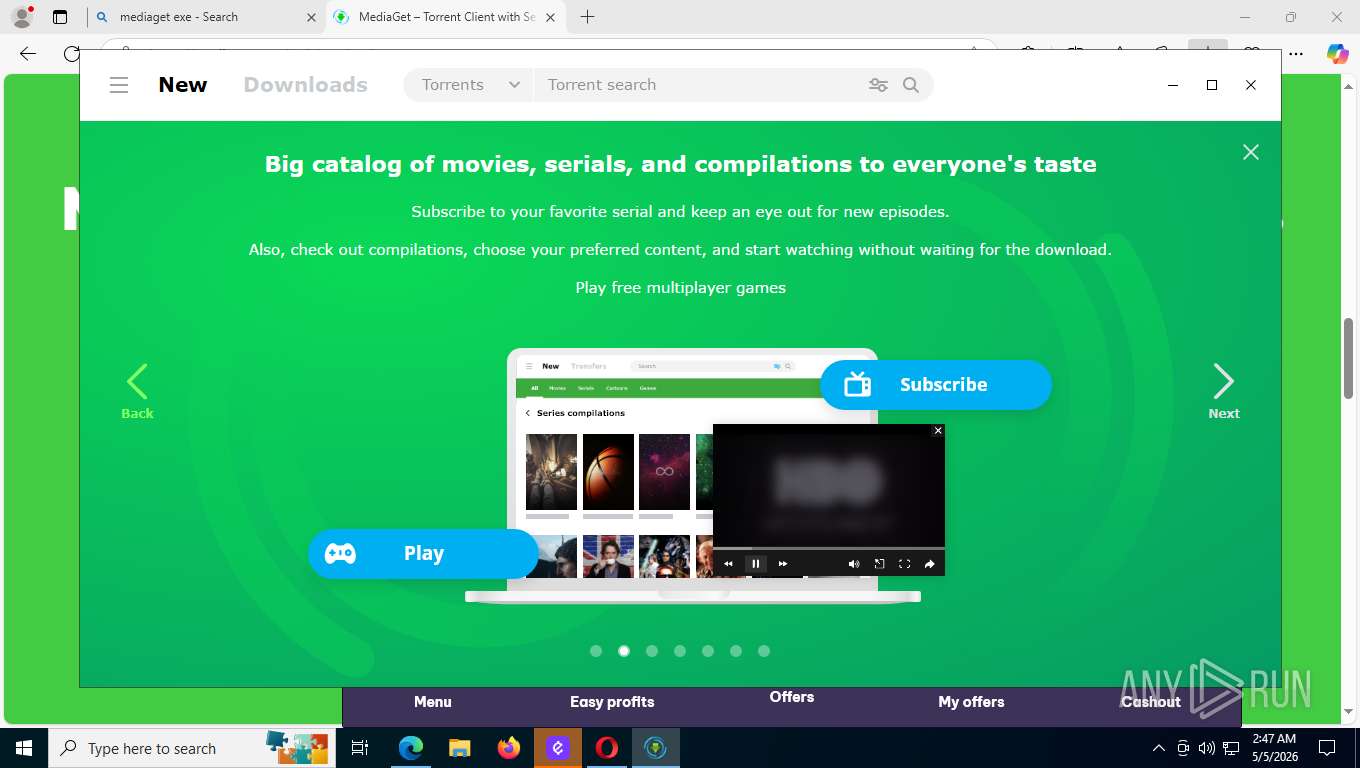Open Easy profits in the bottom bar
The width and height of the screenshot is (1360, 768).
pyautogui.click(x=612, y=702)
